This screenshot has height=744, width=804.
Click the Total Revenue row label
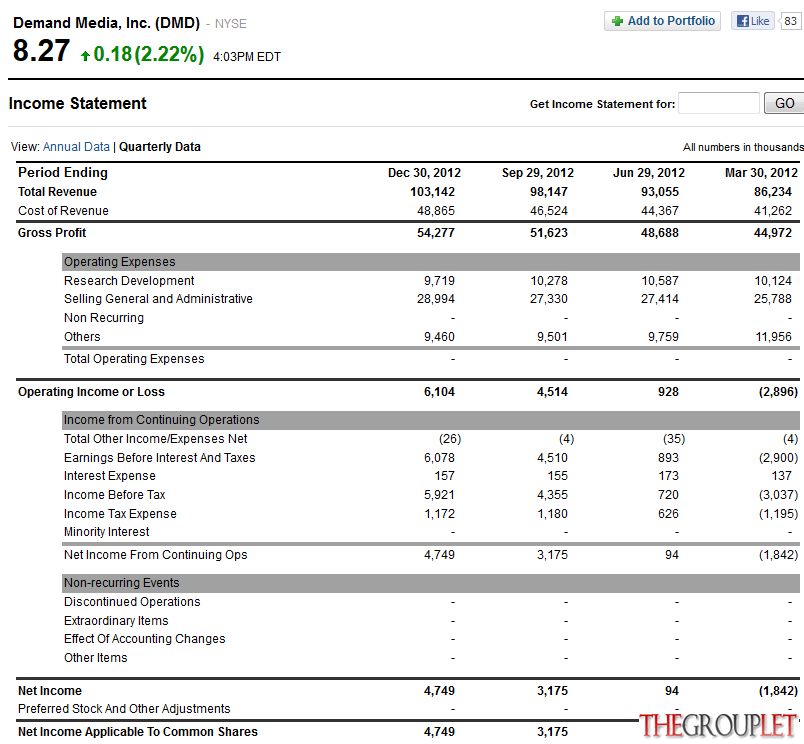57,192
